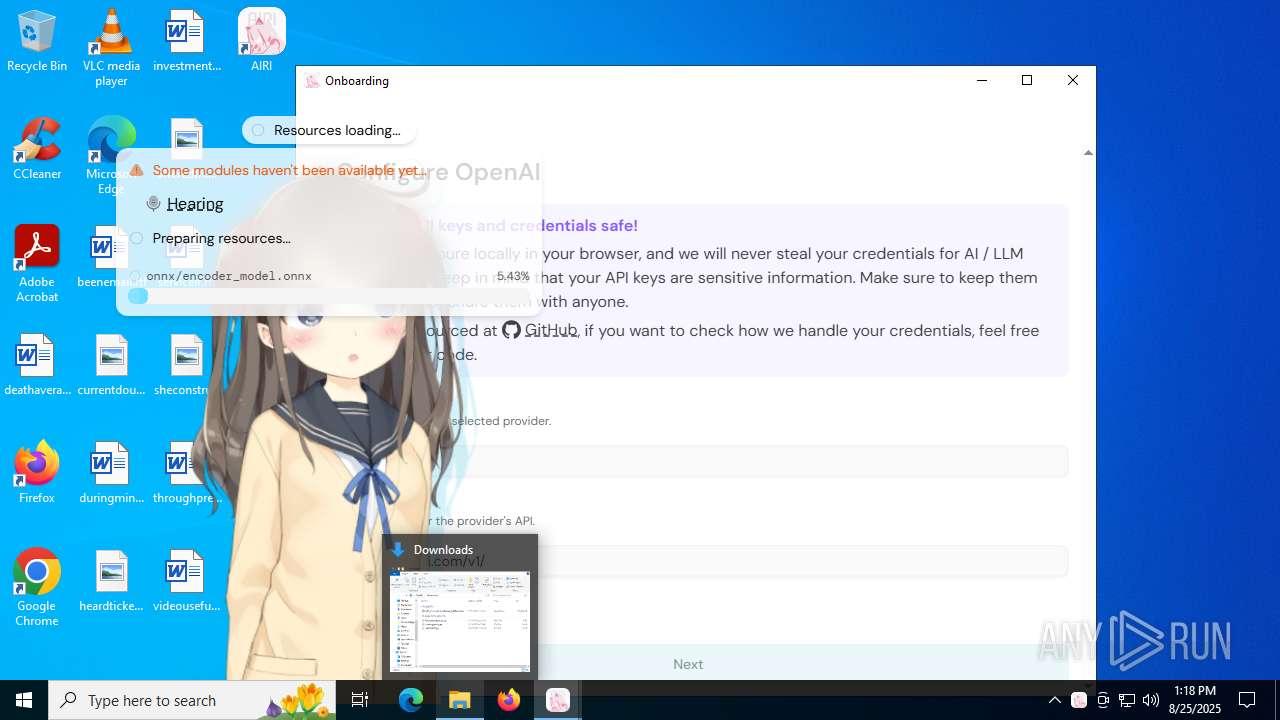The width and height of the screenshot is (1280, 720).
Task: Open the Windows Start menu
Action: (x=24, y=700)
